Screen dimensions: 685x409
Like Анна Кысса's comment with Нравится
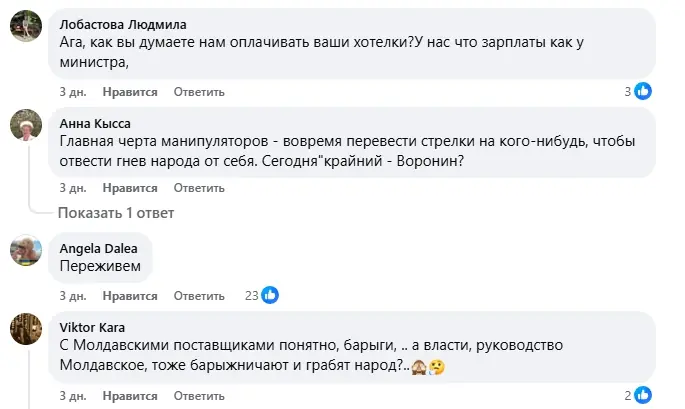point(130,188)
